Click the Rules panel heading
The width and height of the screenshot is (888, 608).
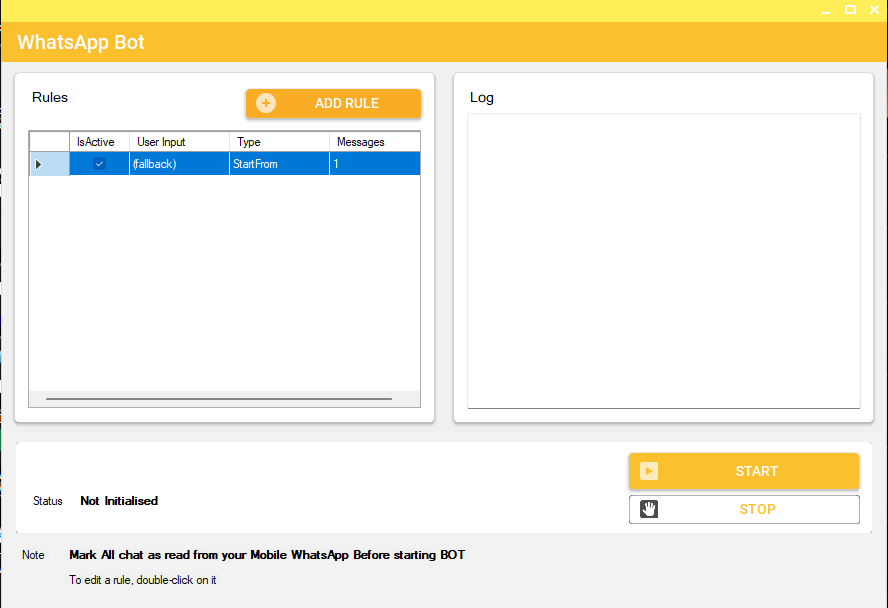tap(50, 97)
